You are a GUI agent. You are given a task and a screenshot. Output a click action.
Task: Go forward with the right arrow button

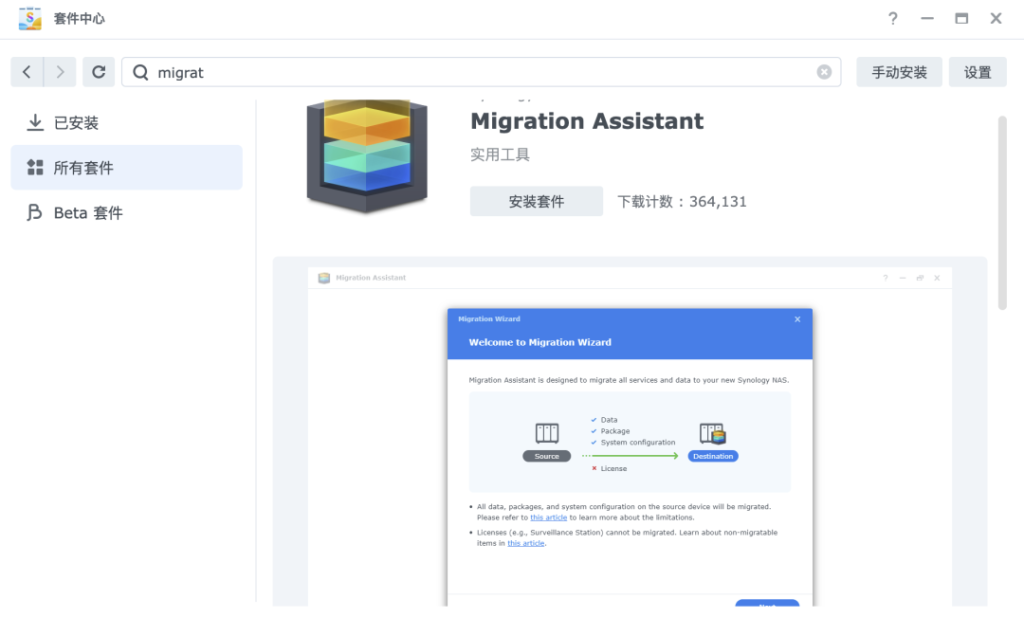[x=60, y=72]
